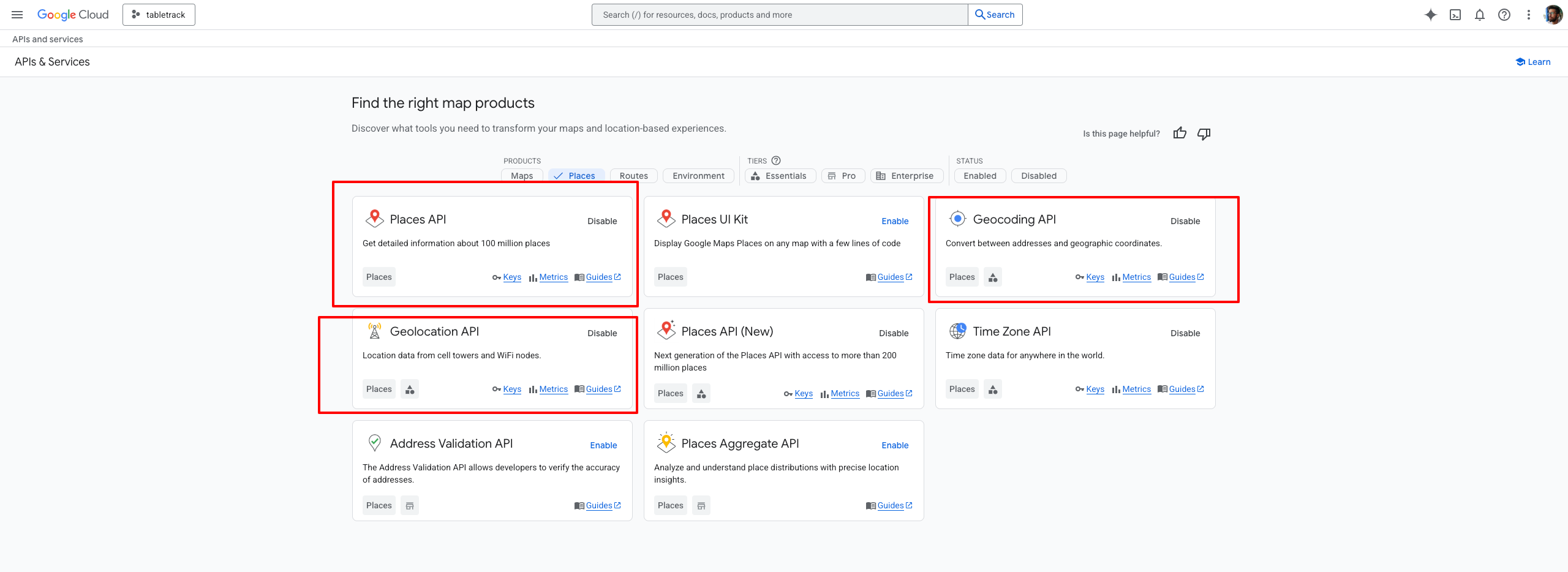Filter by Enabled status chip

[x=980, y=176]
